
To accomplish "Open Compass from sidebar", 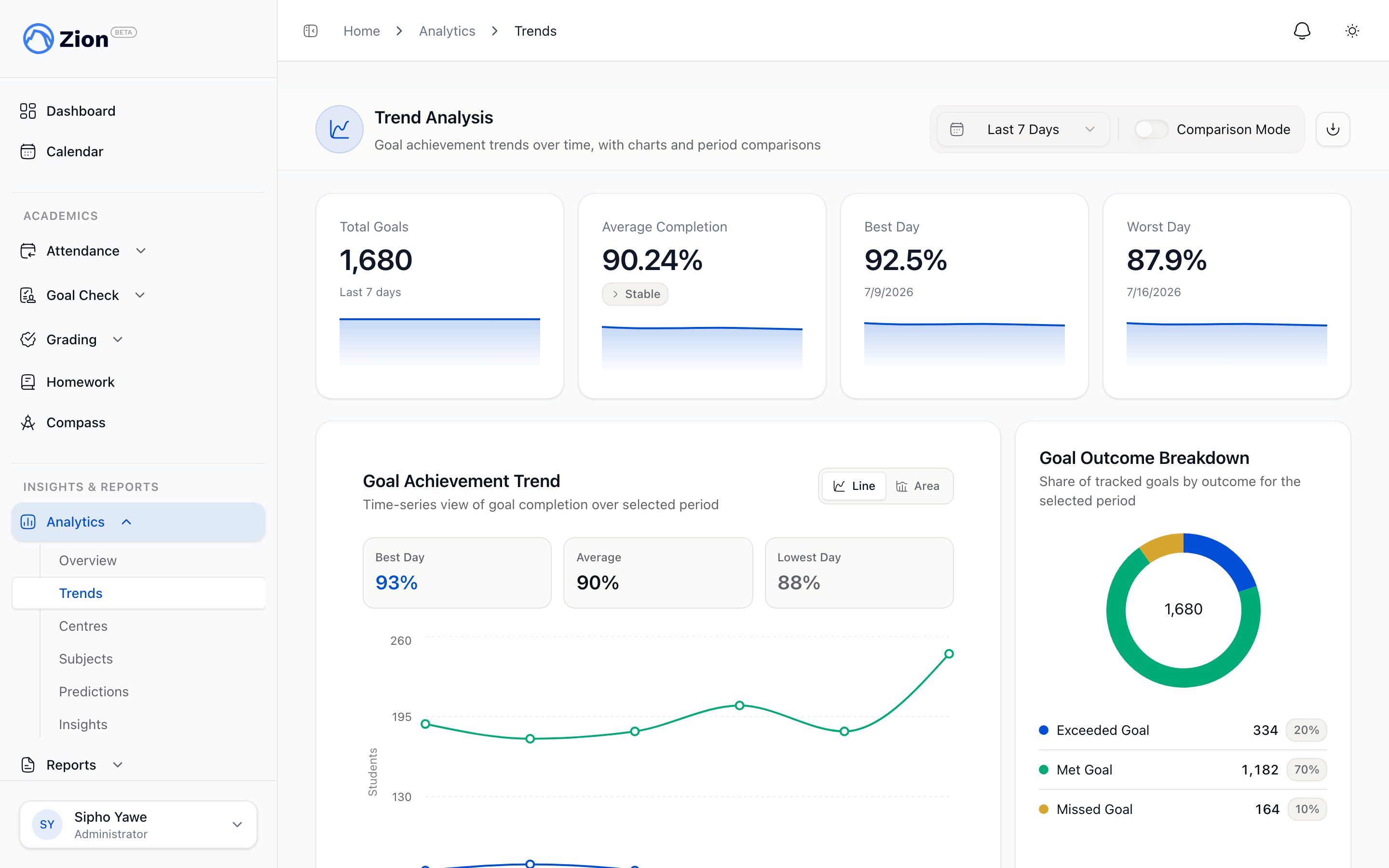I will coord(76,422).
